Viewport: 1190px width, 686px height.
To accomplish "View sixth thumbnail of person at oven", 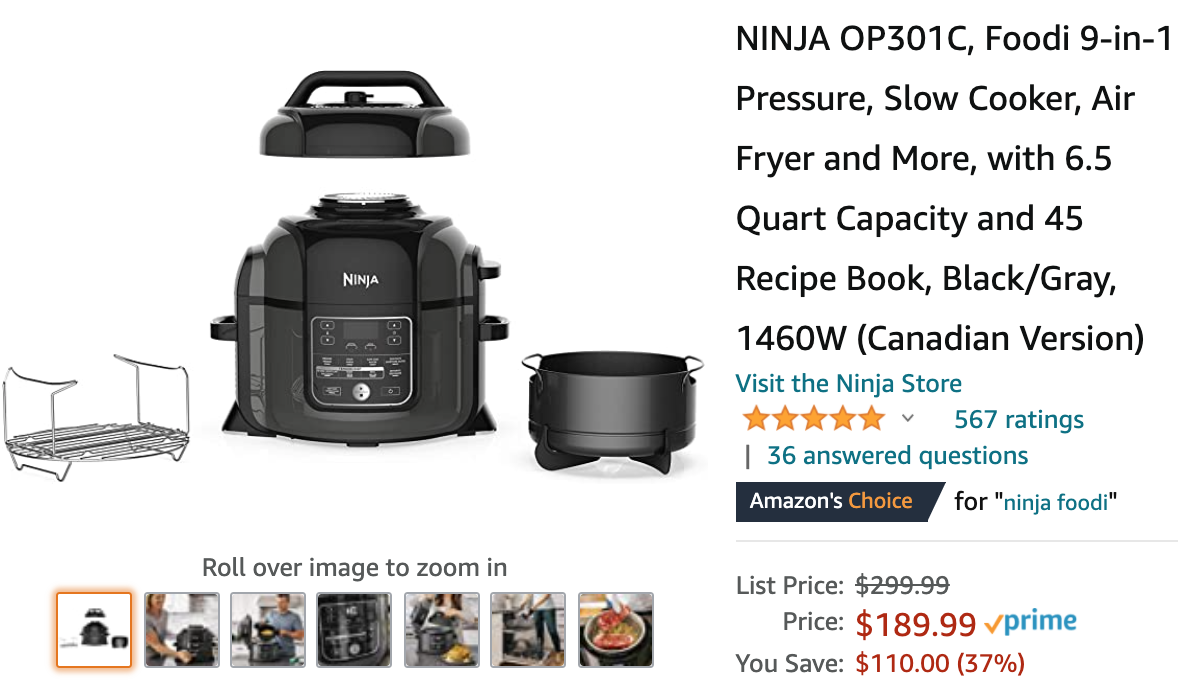I will (x=528, y=630).
